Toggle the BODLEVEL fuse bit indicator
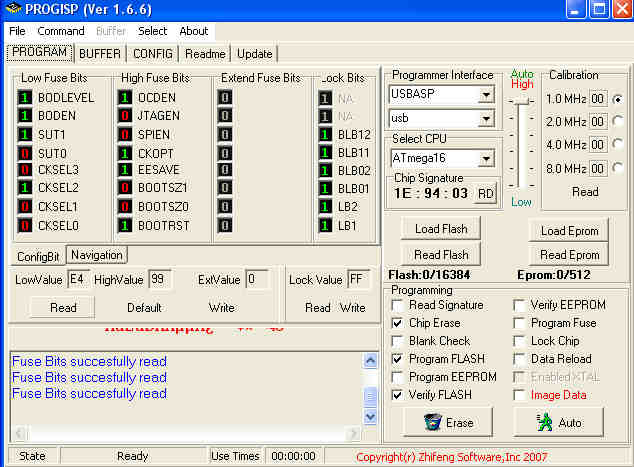This screenshot has height=467, width=634. tap(25, 98)
